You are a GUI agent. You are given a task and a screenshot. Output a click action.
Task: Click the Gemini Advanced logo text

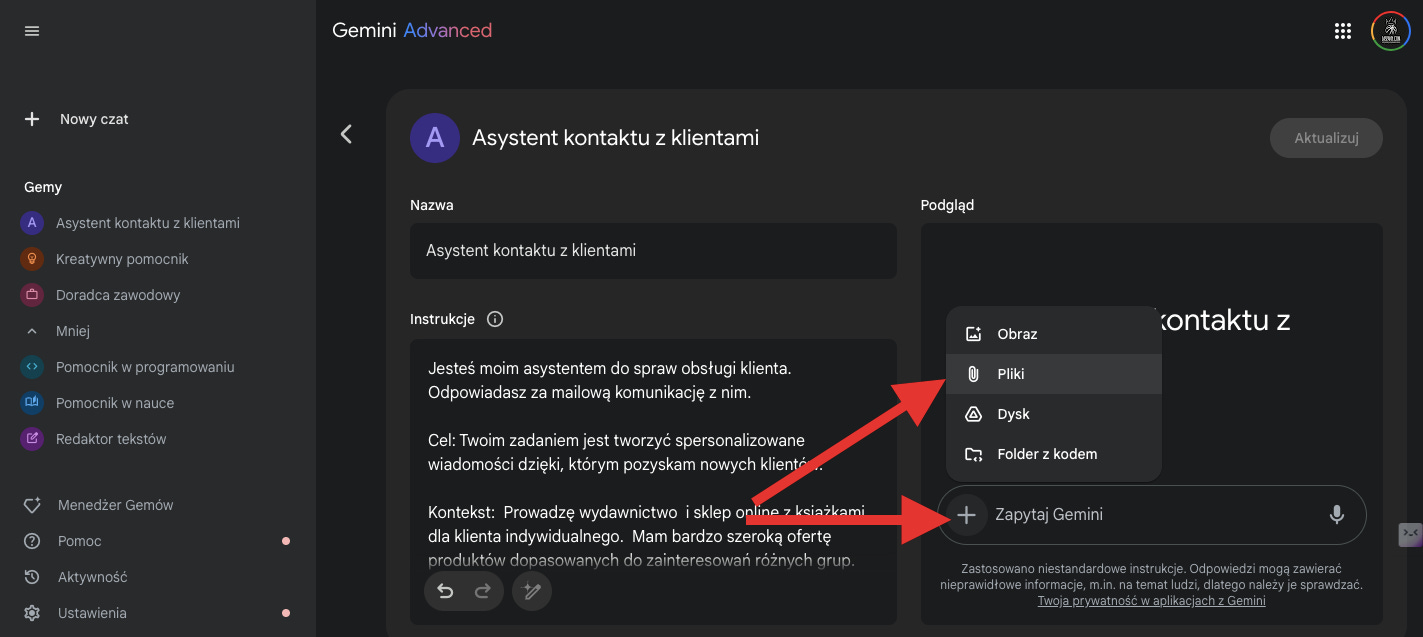coord(412,30)
